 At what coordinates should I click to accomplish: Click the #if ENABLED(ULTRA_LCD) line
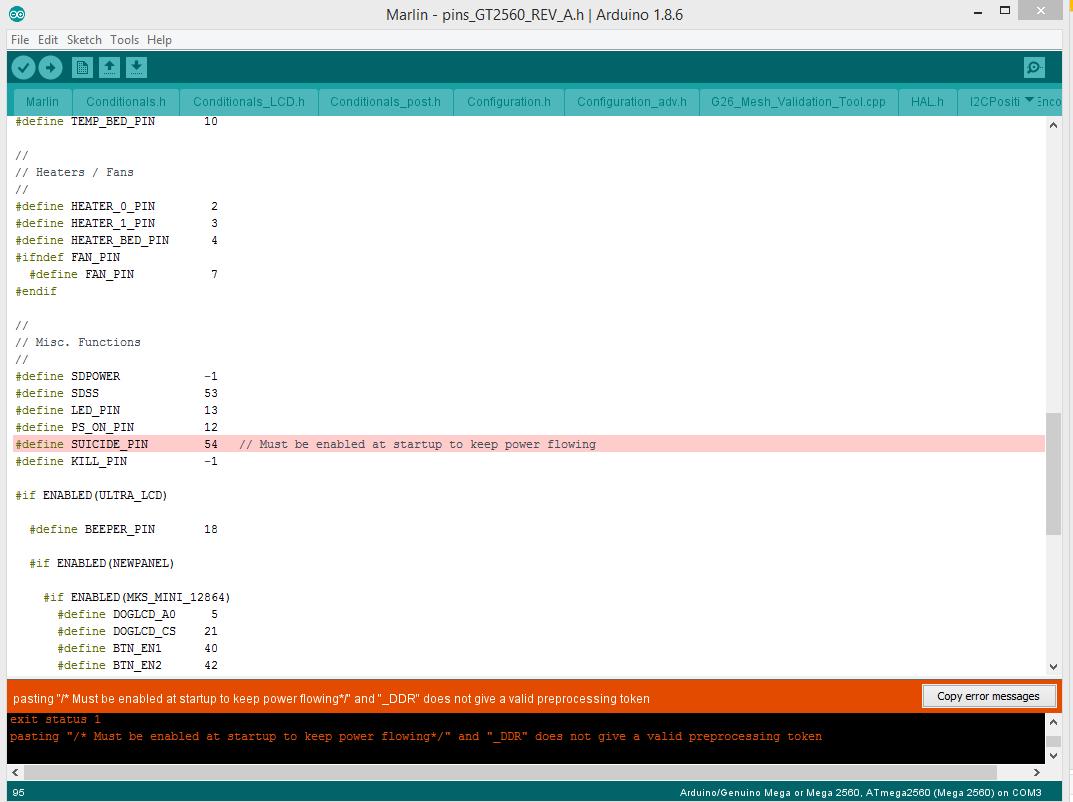point(91,495)
